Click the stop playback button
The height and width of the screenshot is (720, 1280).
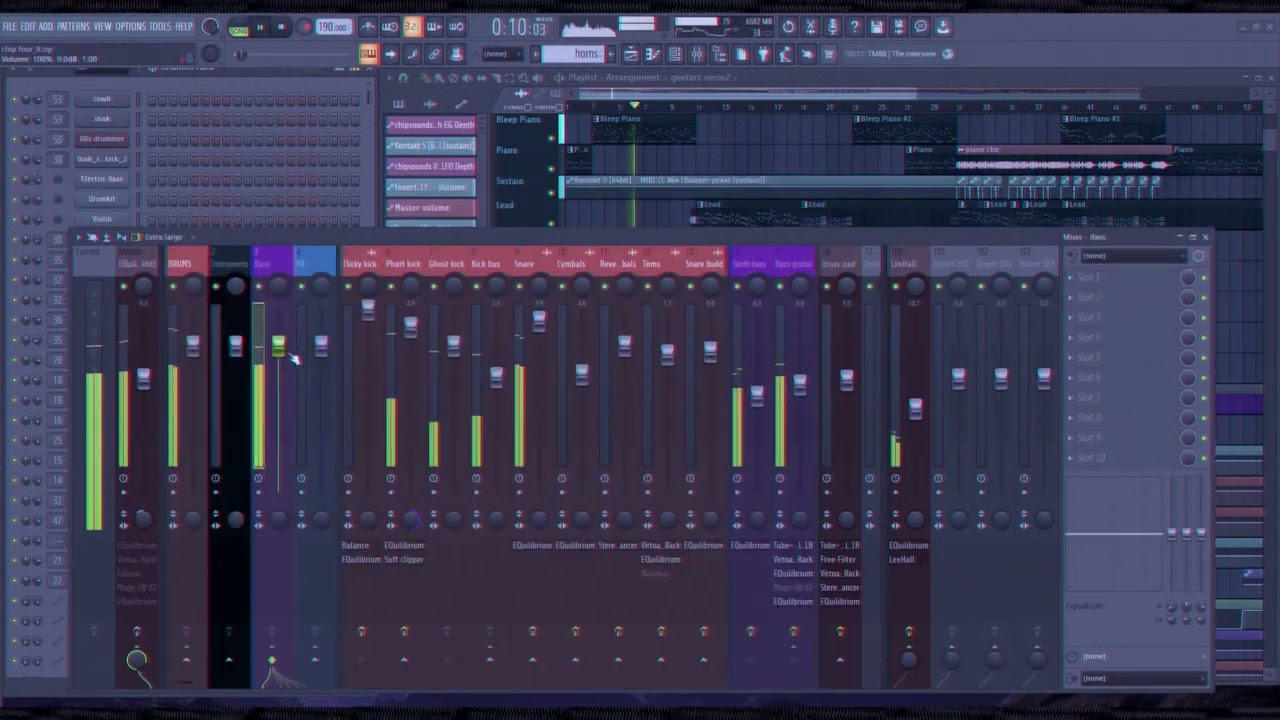pyautogui.click(x=281, y=28)
